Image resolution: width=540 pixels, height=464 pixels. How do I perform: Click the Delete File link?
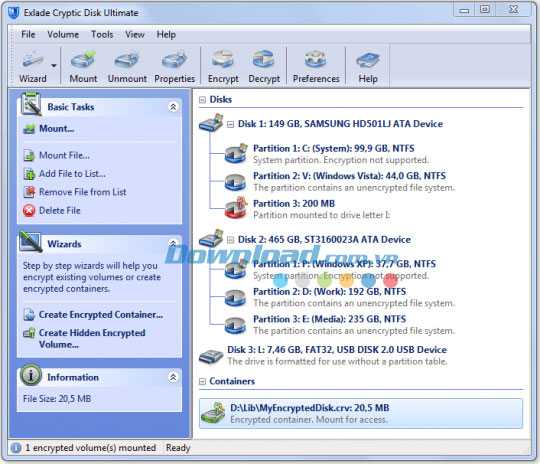click(x=60, y=210)
